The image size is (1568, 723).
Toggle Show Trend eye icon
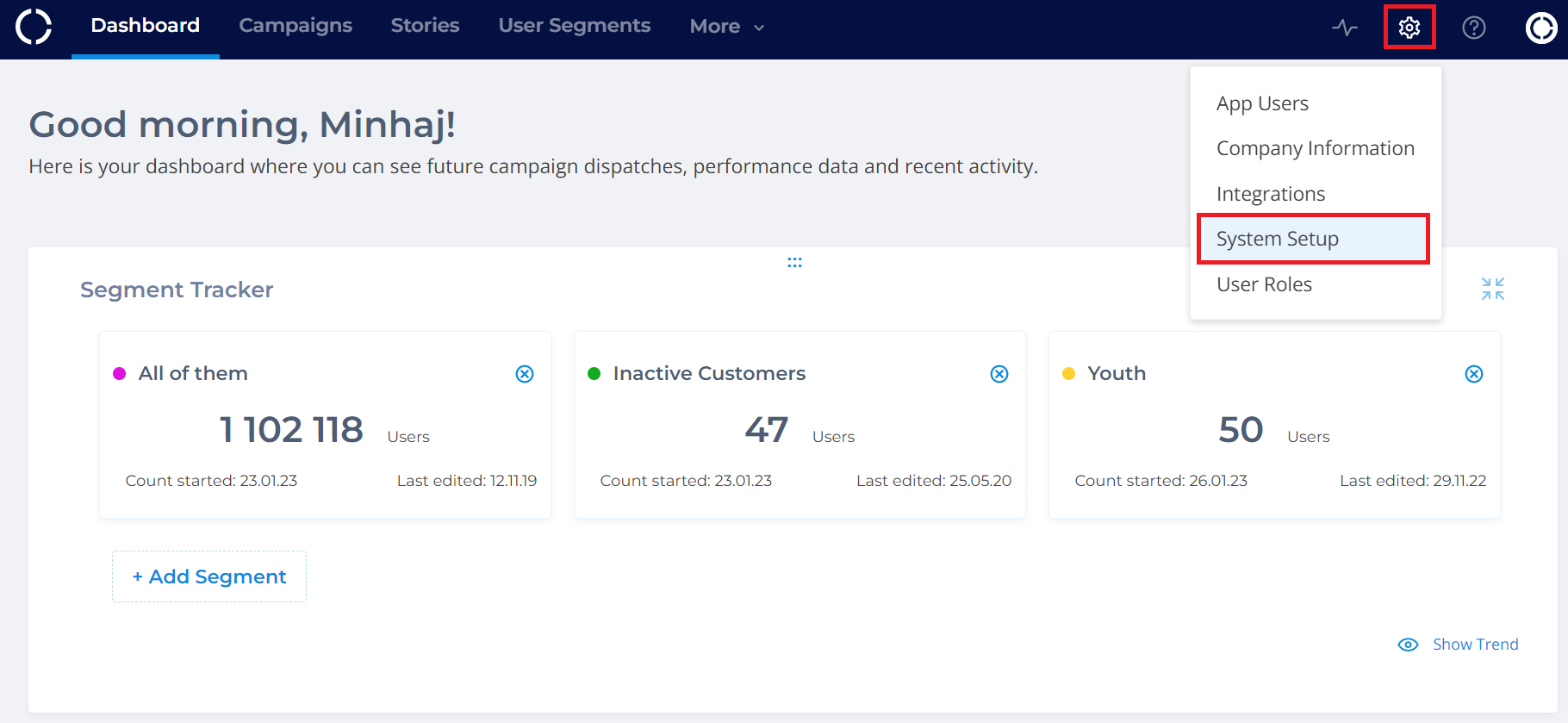[1408, 645]
